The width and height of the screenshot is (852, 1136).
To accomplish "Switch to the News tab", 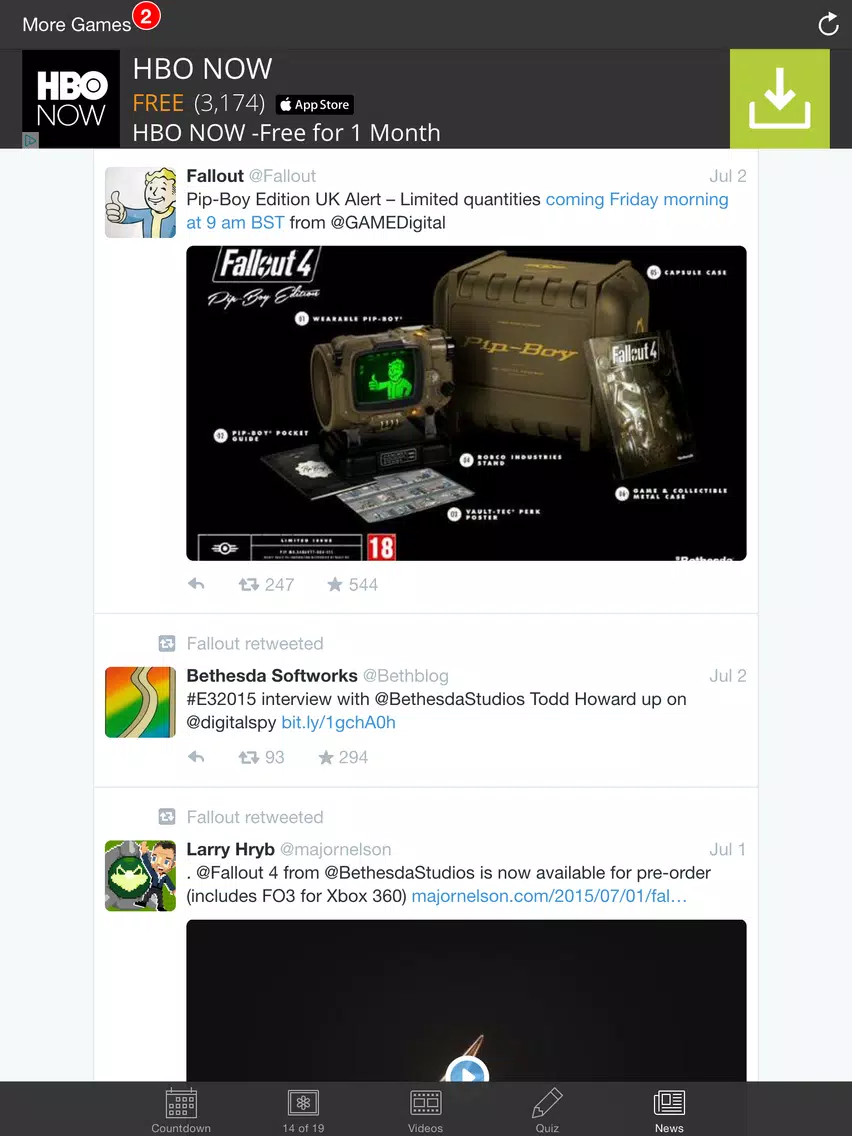I will [669, 1110].
